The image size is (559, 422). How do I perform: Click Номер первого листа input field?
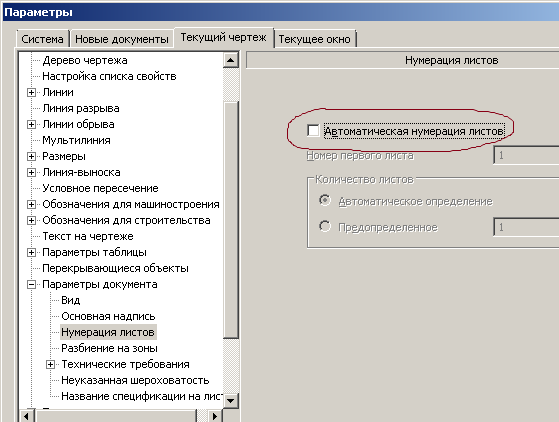click(x=526, y=155)
